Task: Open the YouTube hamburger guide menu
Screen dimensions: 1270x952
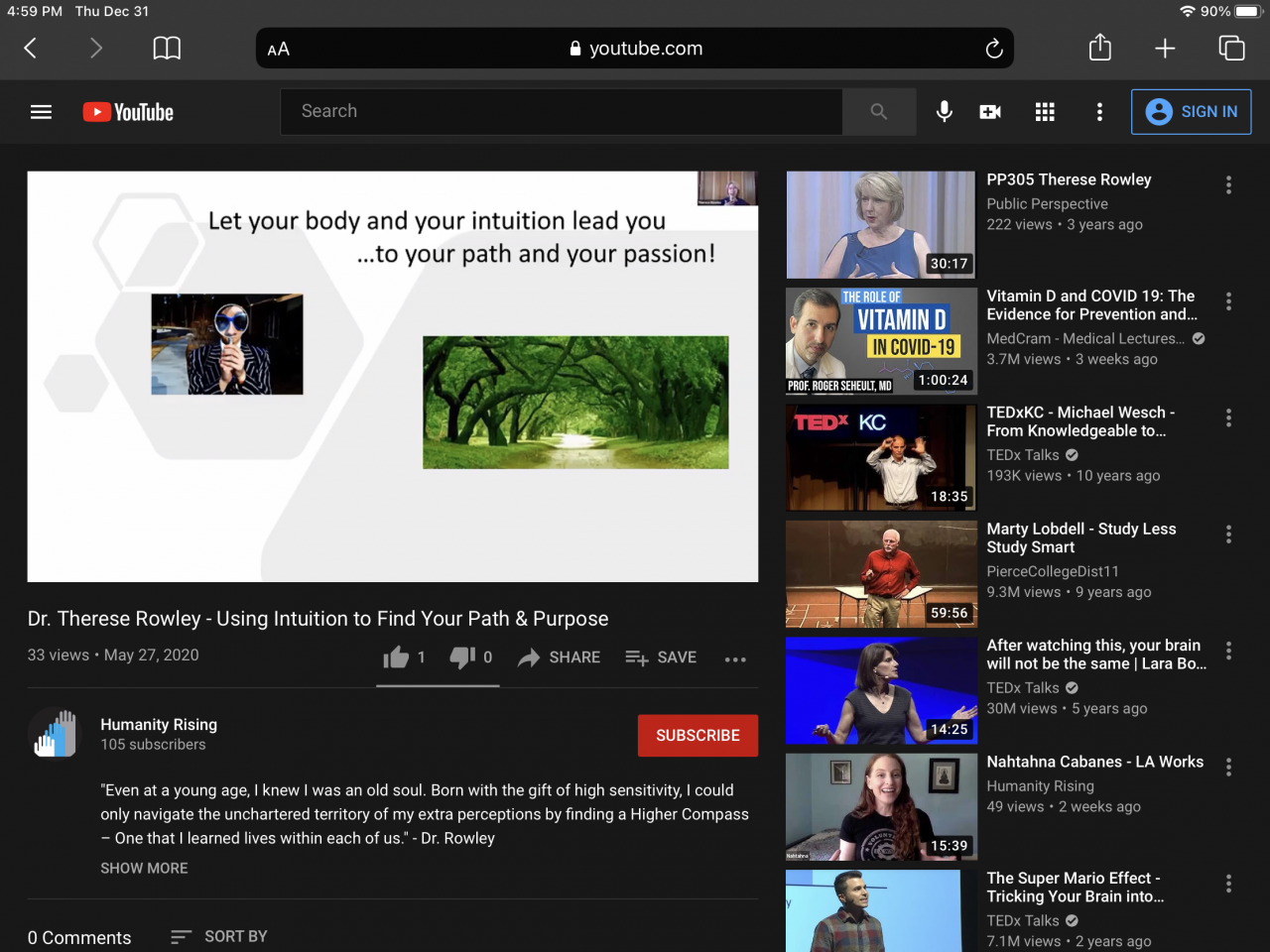Action: 41,112
